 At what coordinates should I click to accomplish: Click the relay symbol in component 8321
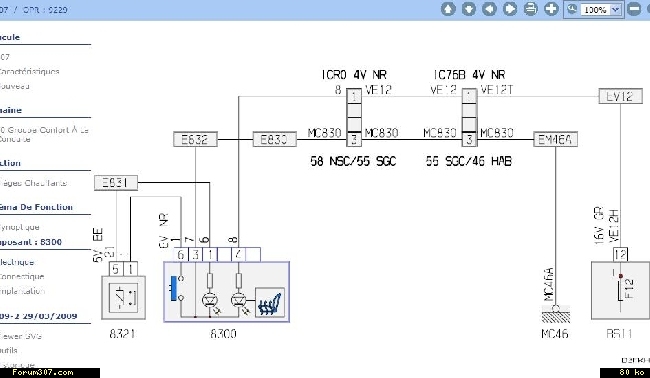[x=124, y=298]
